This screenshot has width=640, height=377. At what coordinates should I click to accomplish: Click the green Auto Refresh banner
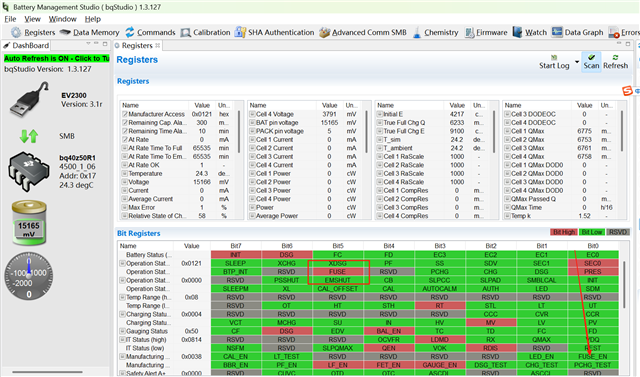coord(57,58)
